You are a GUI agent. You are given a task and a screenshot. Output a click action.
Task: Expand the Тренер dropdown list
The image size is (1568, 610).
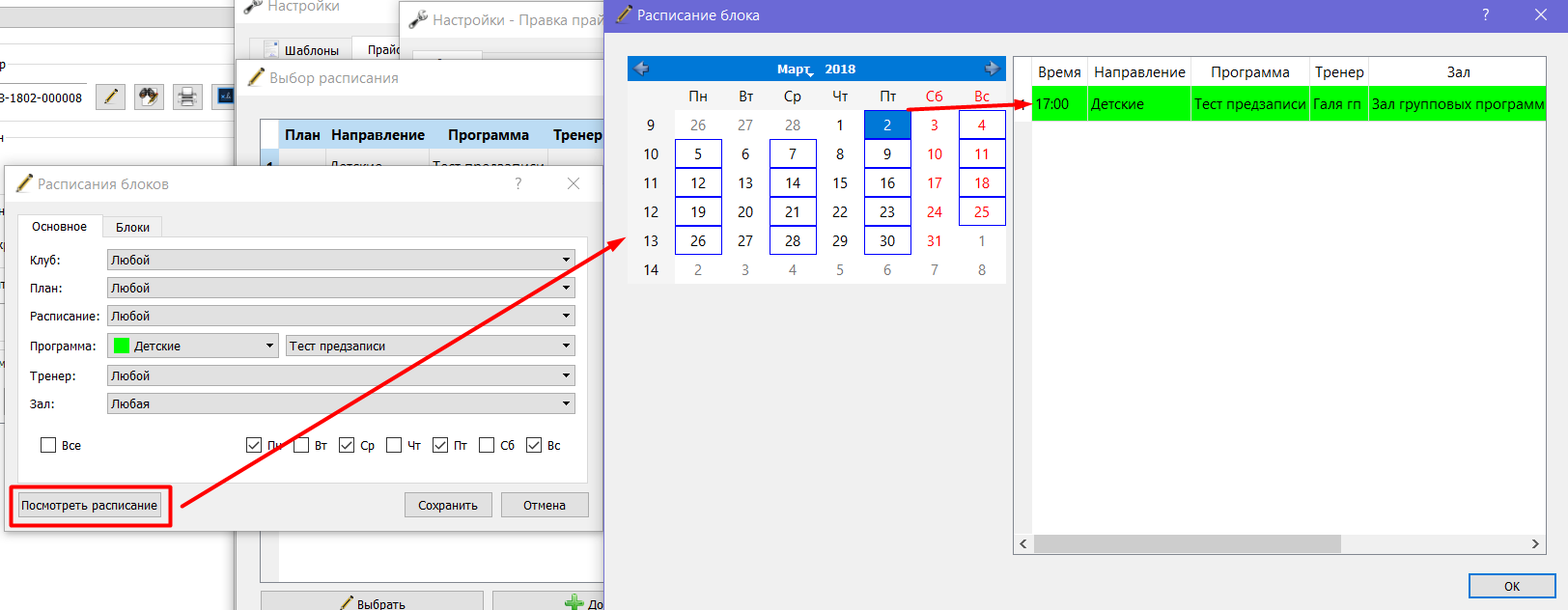[341, 375]
